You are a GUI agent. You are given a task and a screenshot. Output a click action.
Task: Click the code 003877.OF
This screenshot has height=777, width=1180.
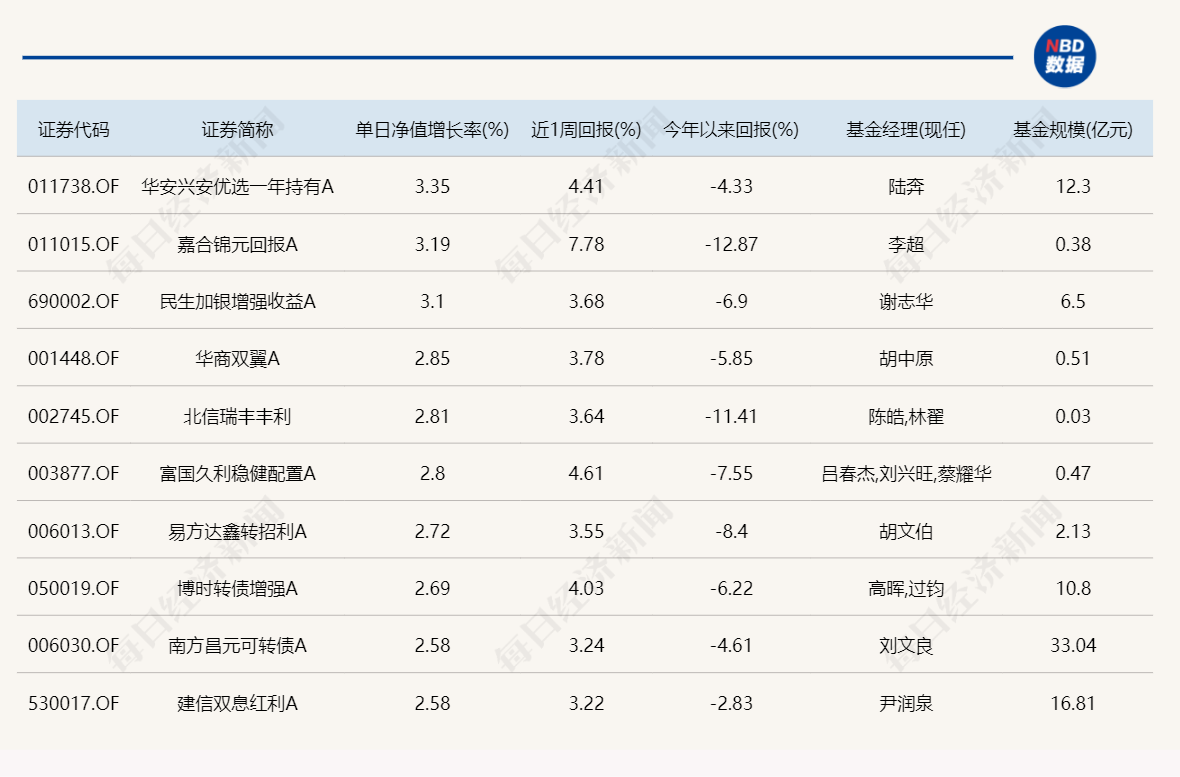(x=74, y=474)
